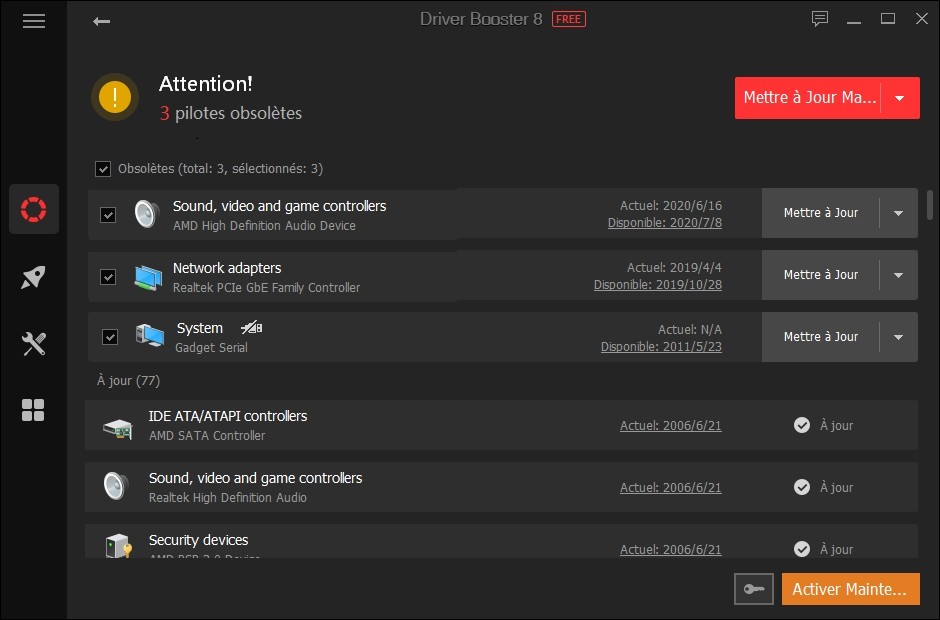940x620 pixels.
Task: Select the 'Attention!' heading
Action: (x=206, y=83)
